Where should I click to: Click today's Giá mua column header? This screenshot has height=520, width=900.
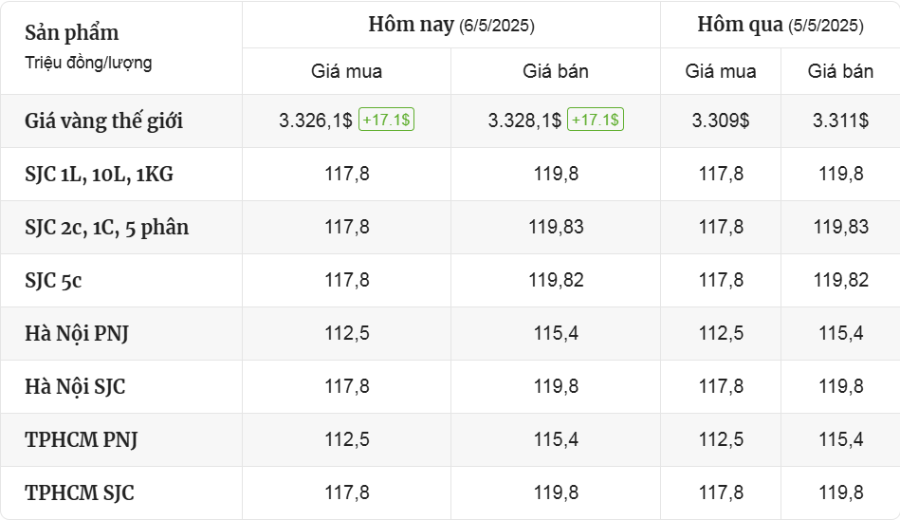click(347, 71)
